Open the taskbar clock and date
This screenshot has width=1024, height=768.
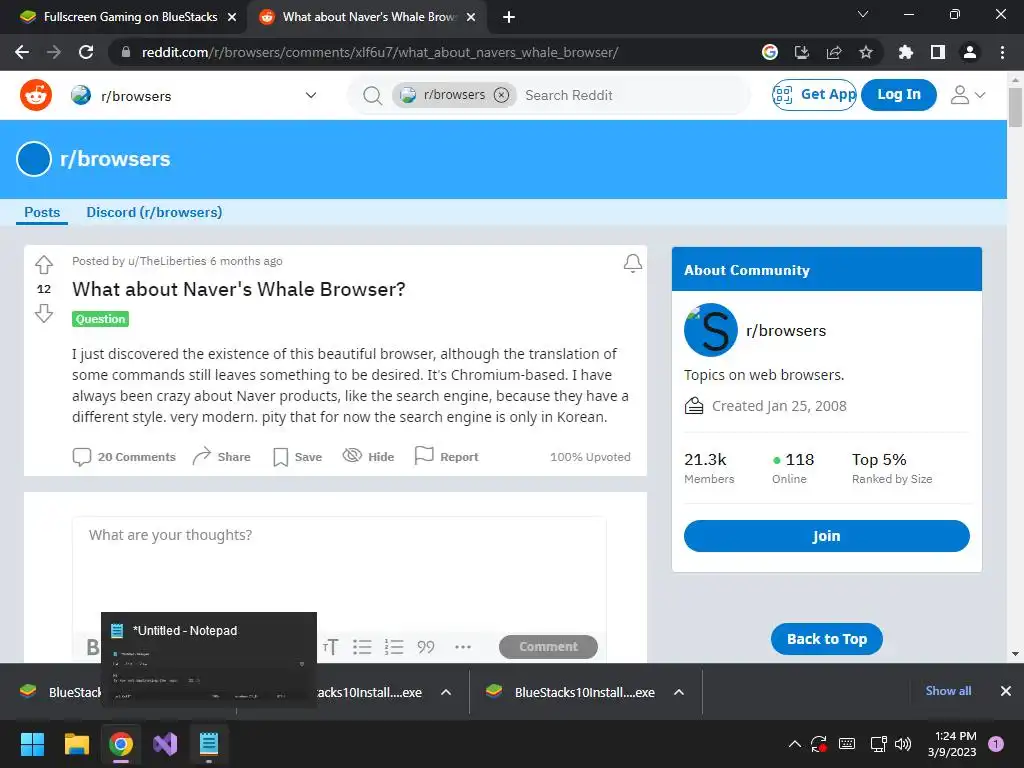(952, 744)
